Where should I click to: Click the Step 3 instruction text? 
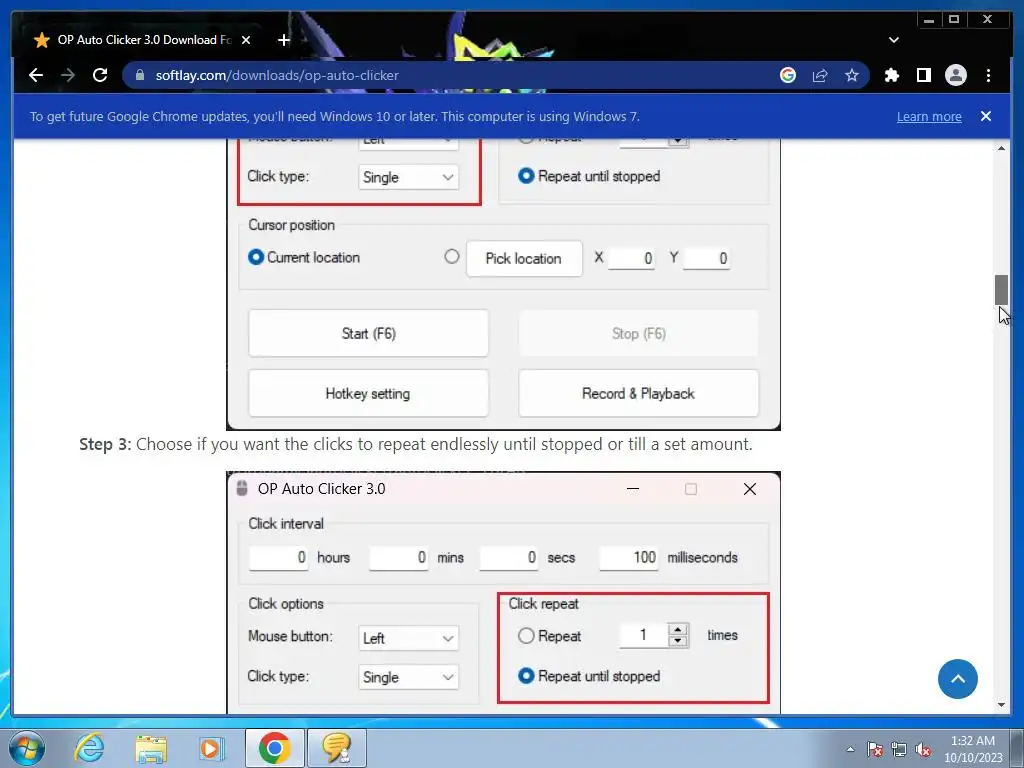coord(416,444)
